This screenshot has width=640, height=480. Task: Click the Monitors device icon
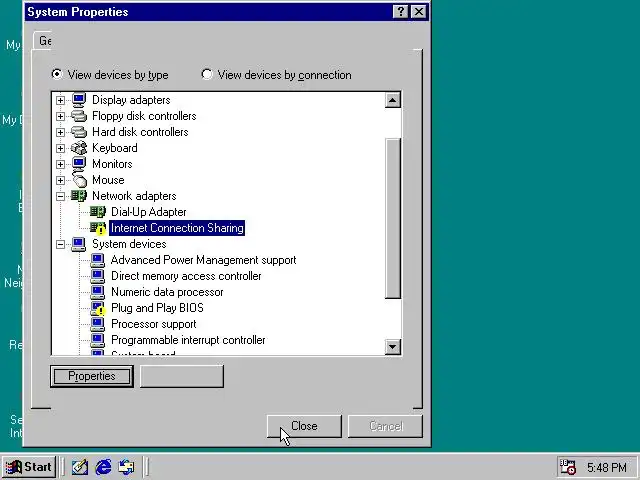click(79, 164)
